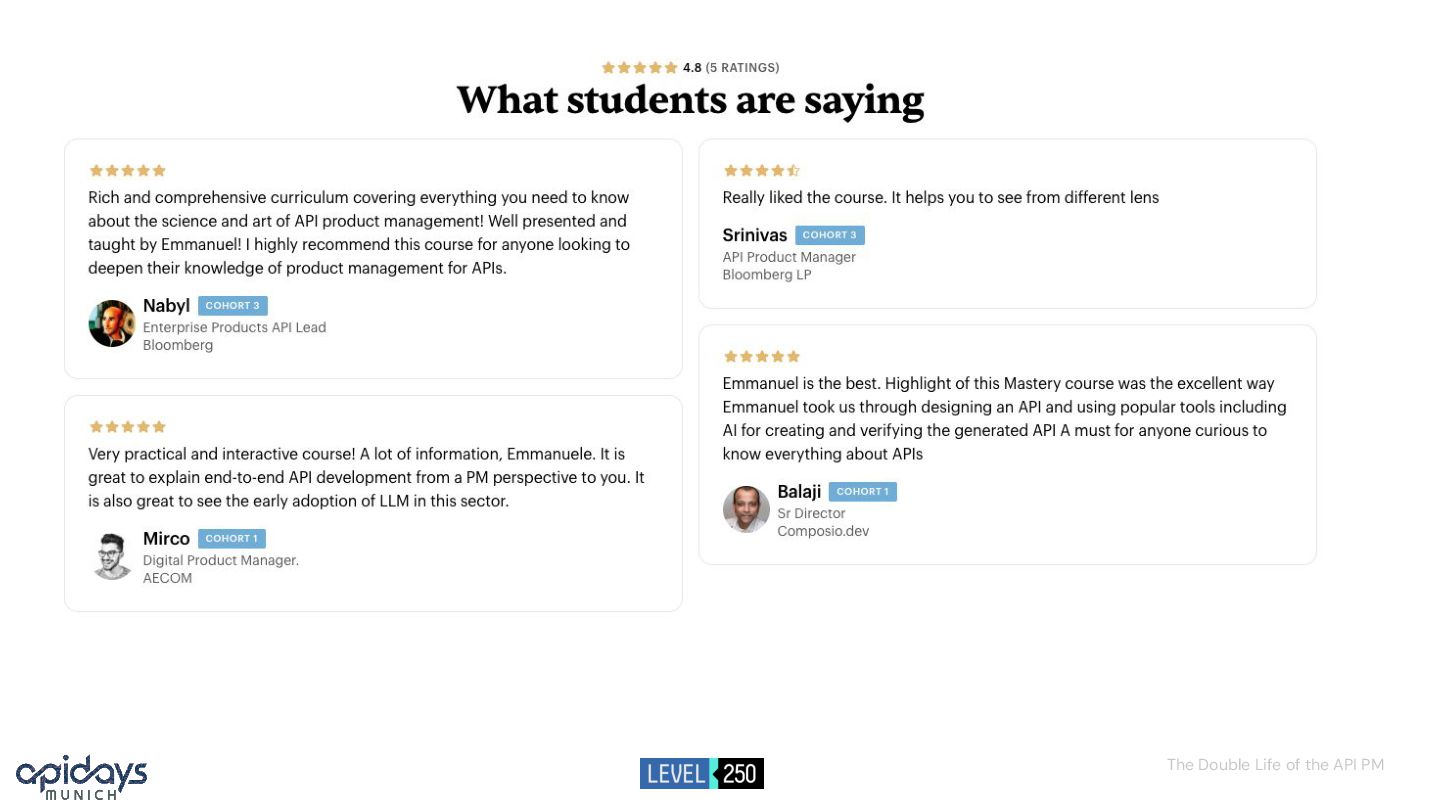The height and width of the screenshot is (810, 1440).
Task: Click 'The Double Life of the API PM' footer
Action: coord(1275,765)
